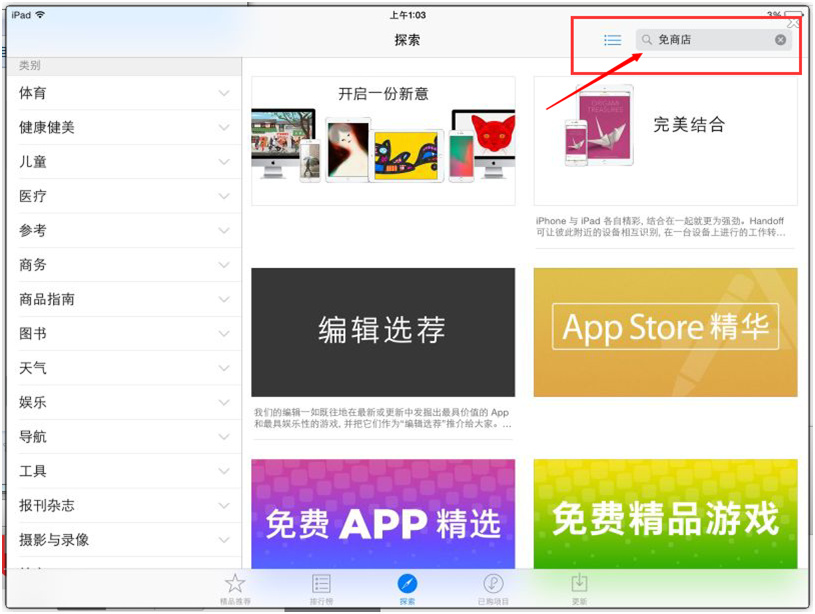Open the 编辑选荐 dark banner
Screen dimensions: 815x614
point(383,332)
